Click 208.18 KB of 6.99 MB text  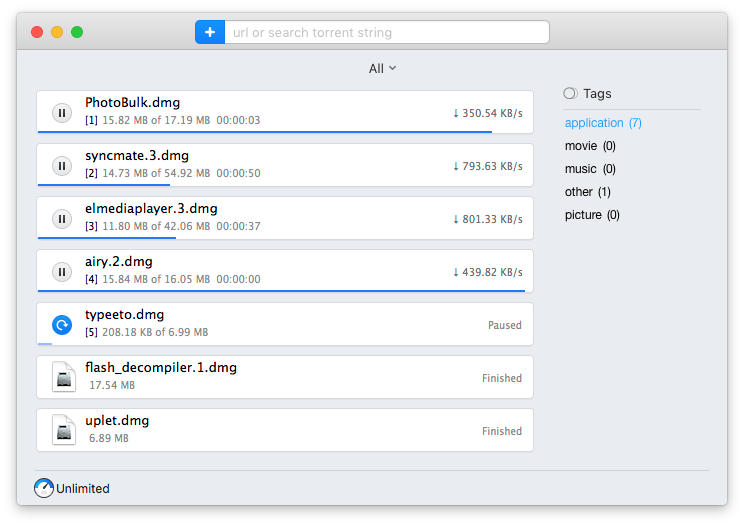(x=155, y=332)
